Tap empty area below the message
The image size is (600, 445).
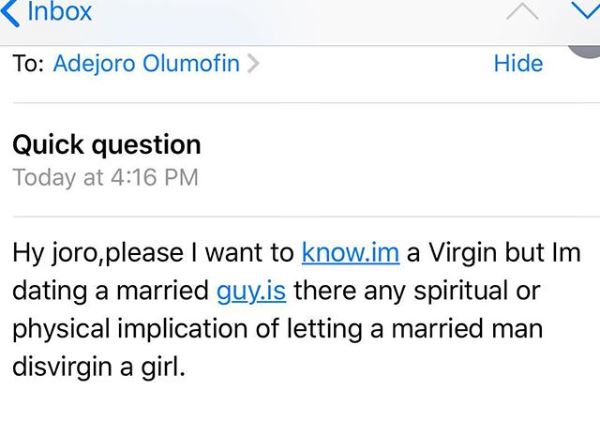click(x=300, y=415)
